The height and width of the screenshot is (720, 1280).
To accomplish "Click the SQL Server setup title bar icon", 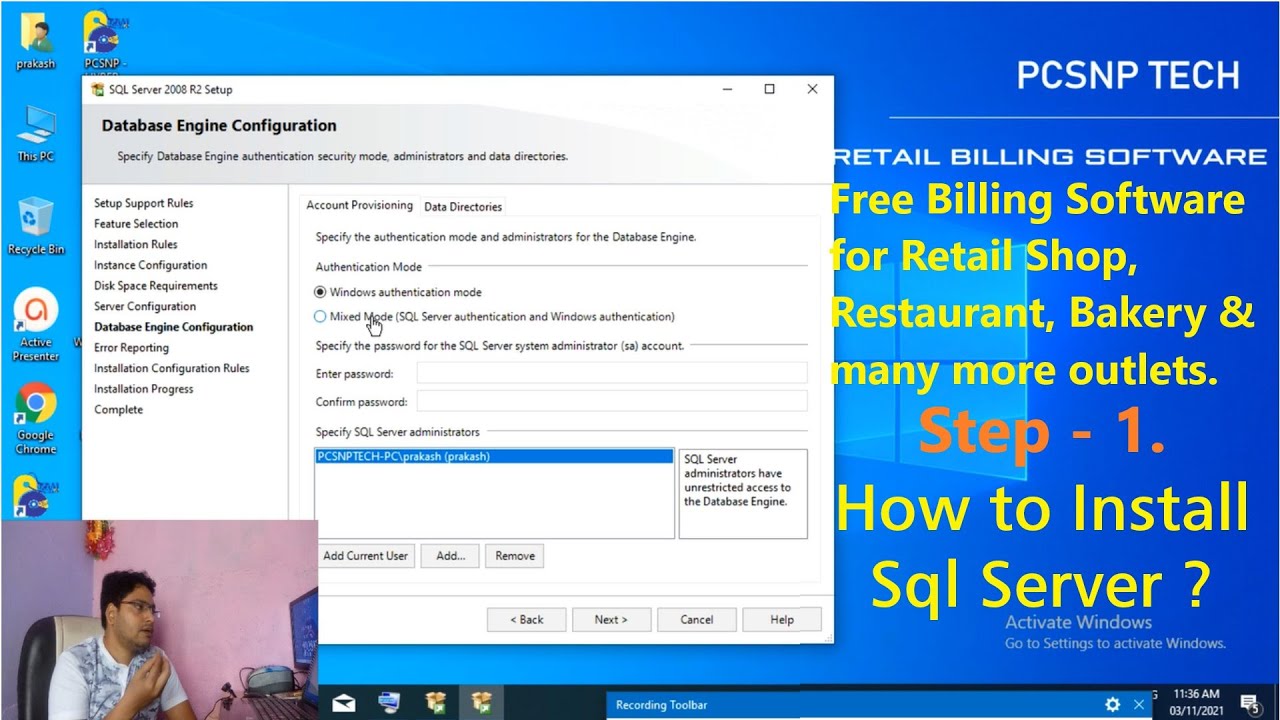I will (97, 89).
